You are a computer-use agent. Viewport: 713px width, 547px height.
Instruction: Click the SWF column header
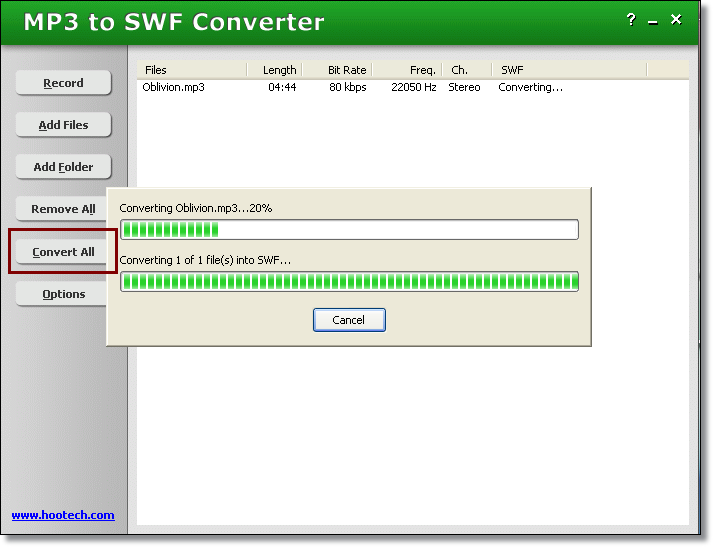click(x=568, y=70)
